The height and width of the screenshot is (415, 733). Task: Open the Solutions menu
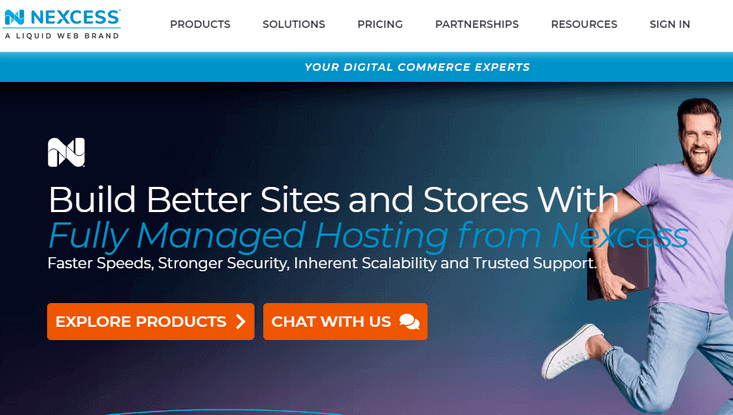(x=294, y=24)
